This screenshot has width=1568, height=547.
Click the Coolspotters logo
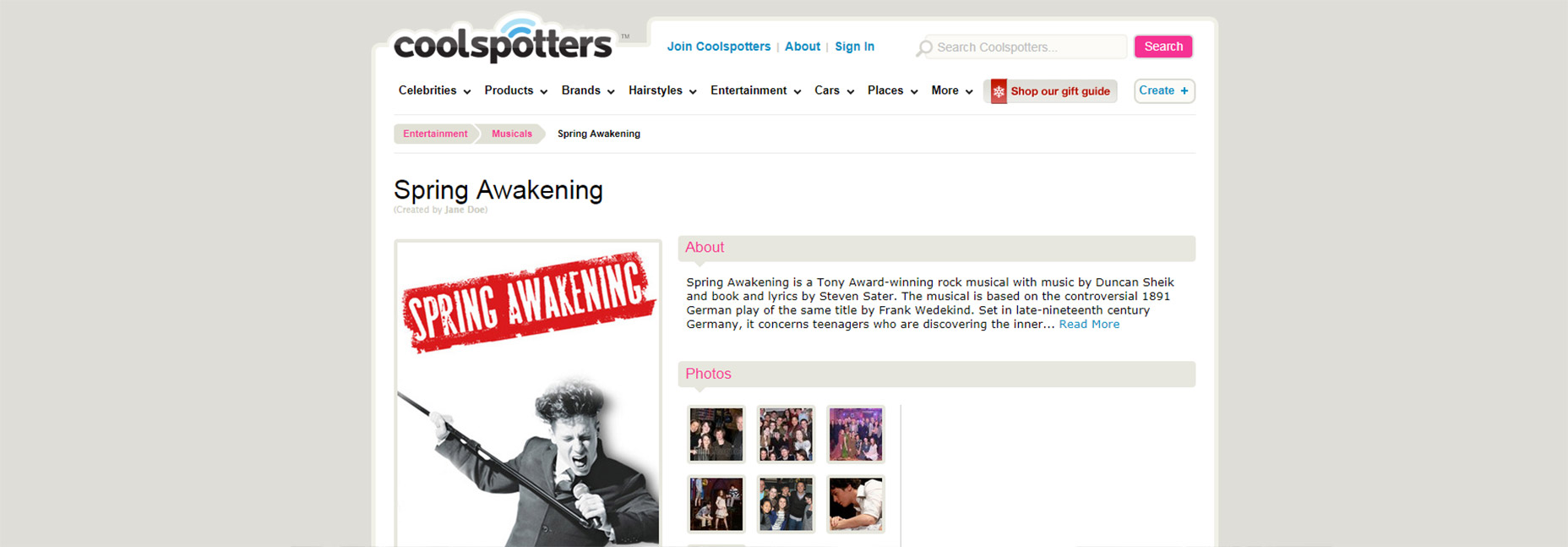[x=503, y=39]
